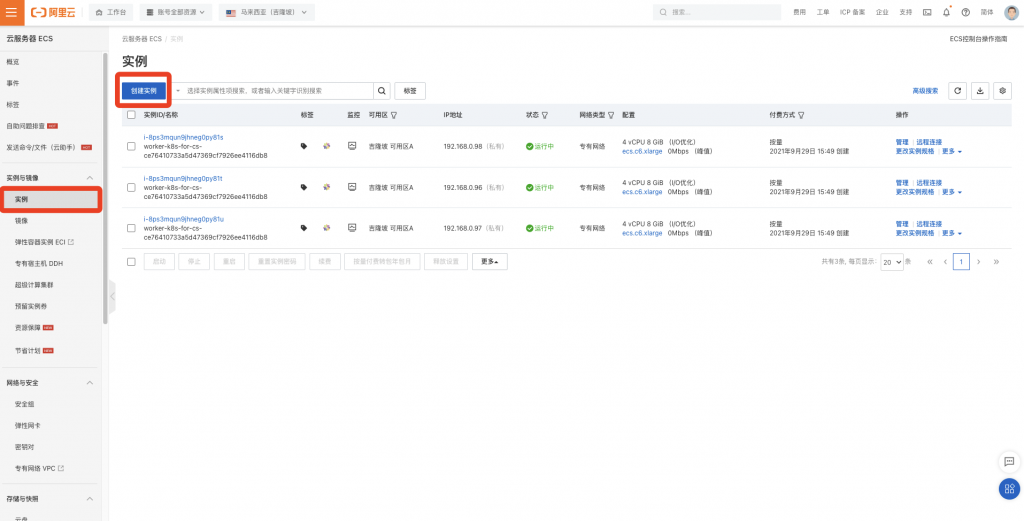The image size is (1024, 521).
Task: Open the bottom bar 更多 dropdown
Action: point(490,262)
